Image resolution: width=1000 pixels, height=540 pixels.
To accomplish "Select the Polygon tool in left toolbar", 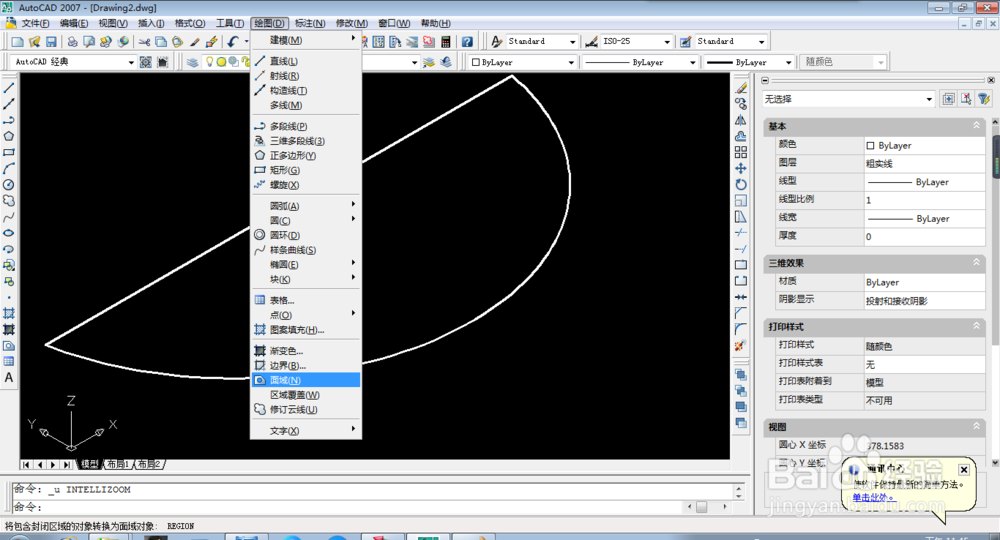I will click(9, 136).
